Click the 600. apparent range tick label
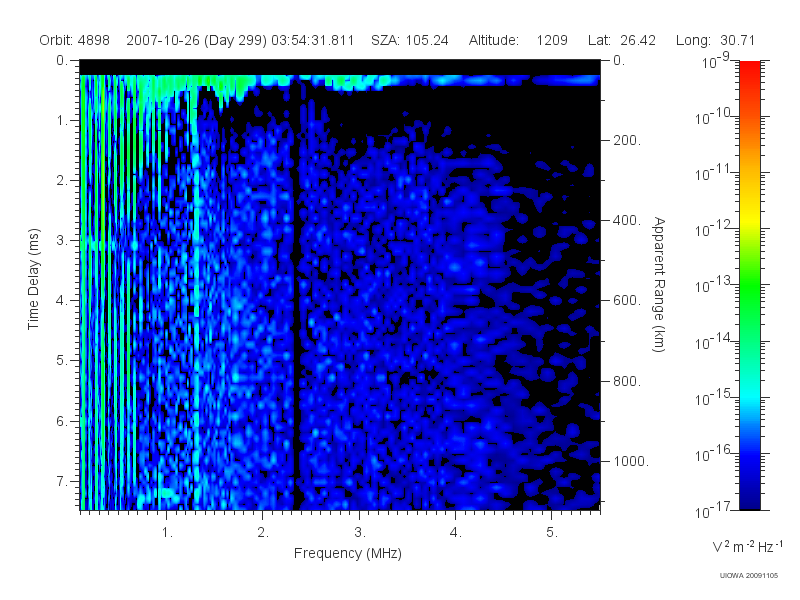The height and width of the screenshot is (600, 800). point(627,301)
